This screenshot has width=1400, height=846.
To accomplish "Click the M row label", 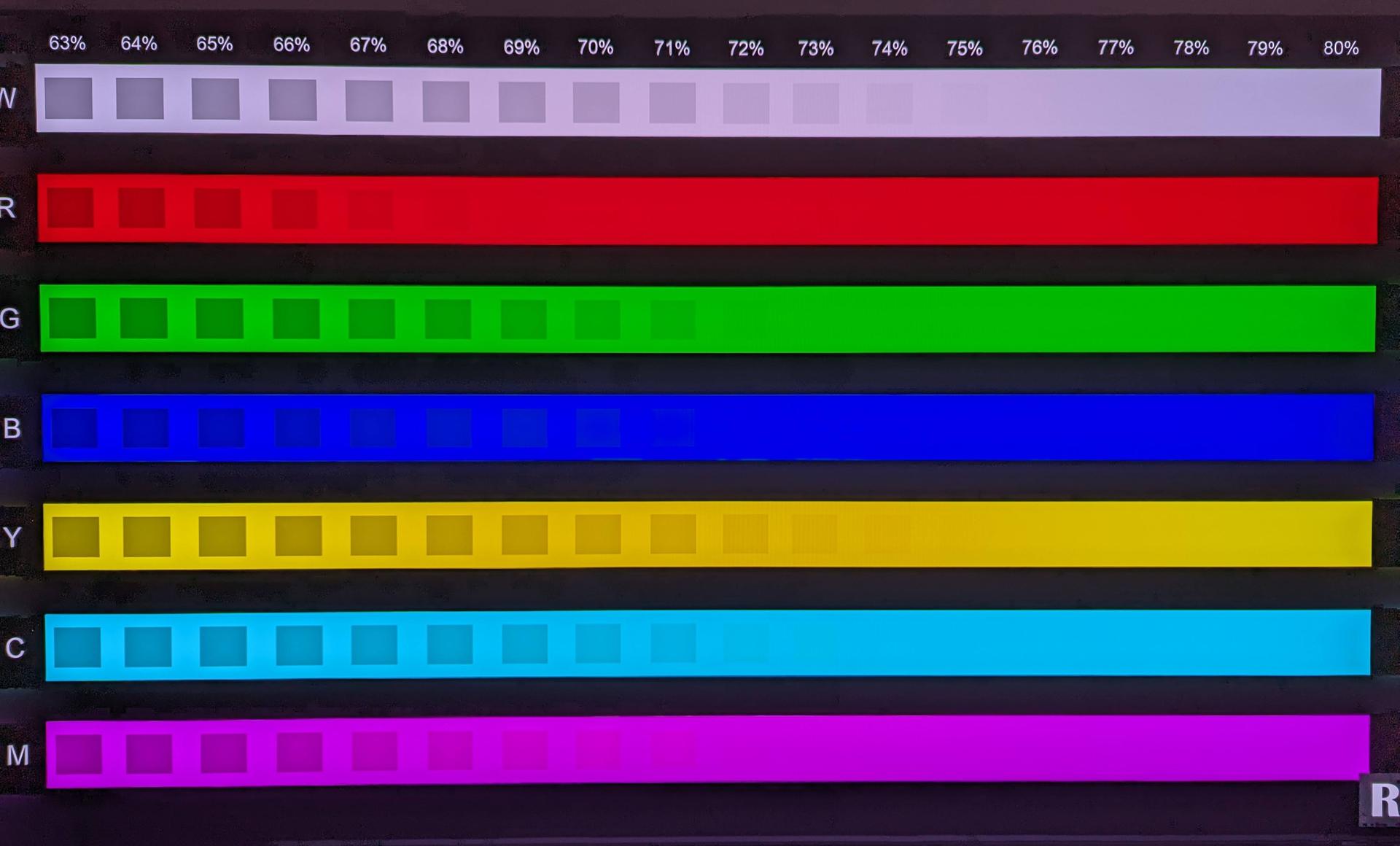I will [x=17, y=756].
